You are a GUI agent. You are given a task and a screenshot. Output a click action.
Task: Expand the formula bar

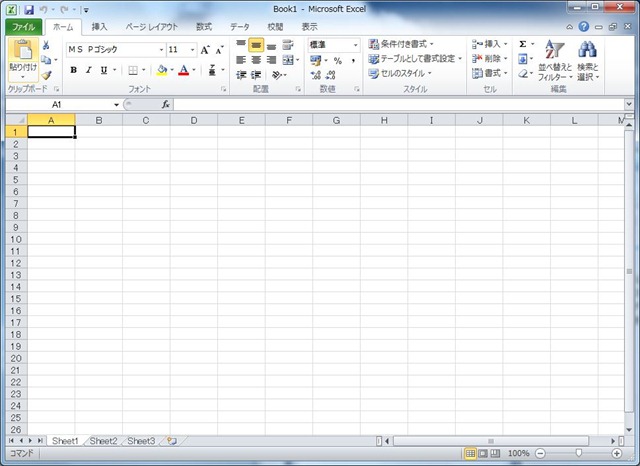(x=629, y=104)
